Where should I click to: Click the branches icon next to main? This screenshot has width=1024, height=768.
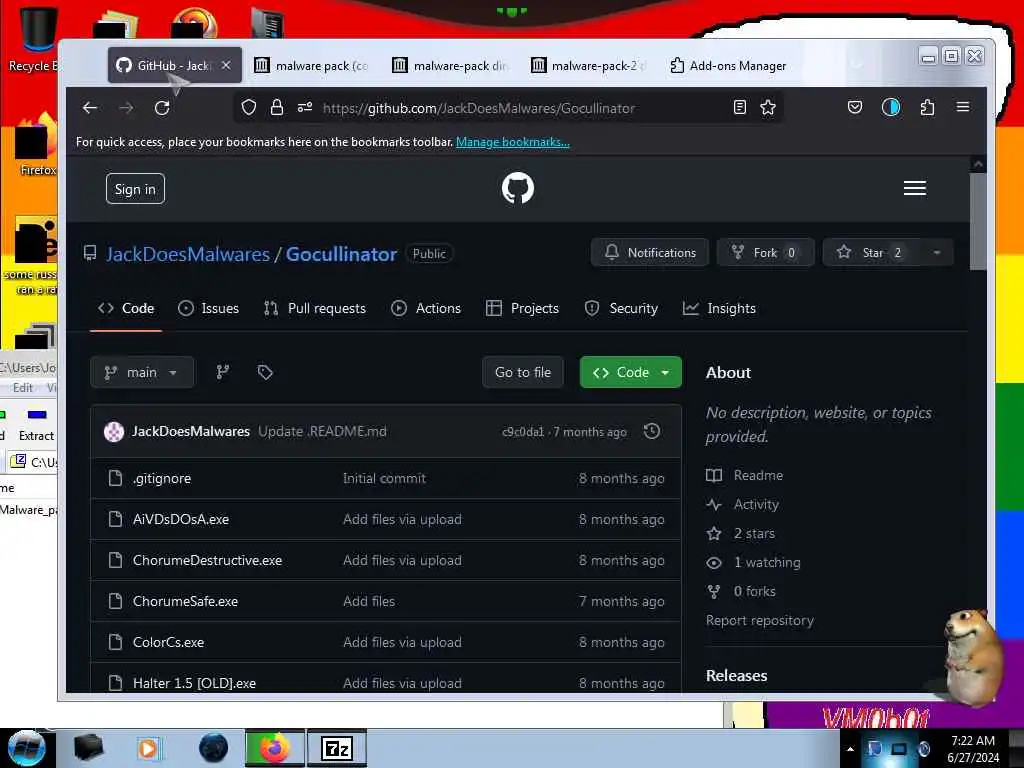pyautogui.click(x=223, y=372)
